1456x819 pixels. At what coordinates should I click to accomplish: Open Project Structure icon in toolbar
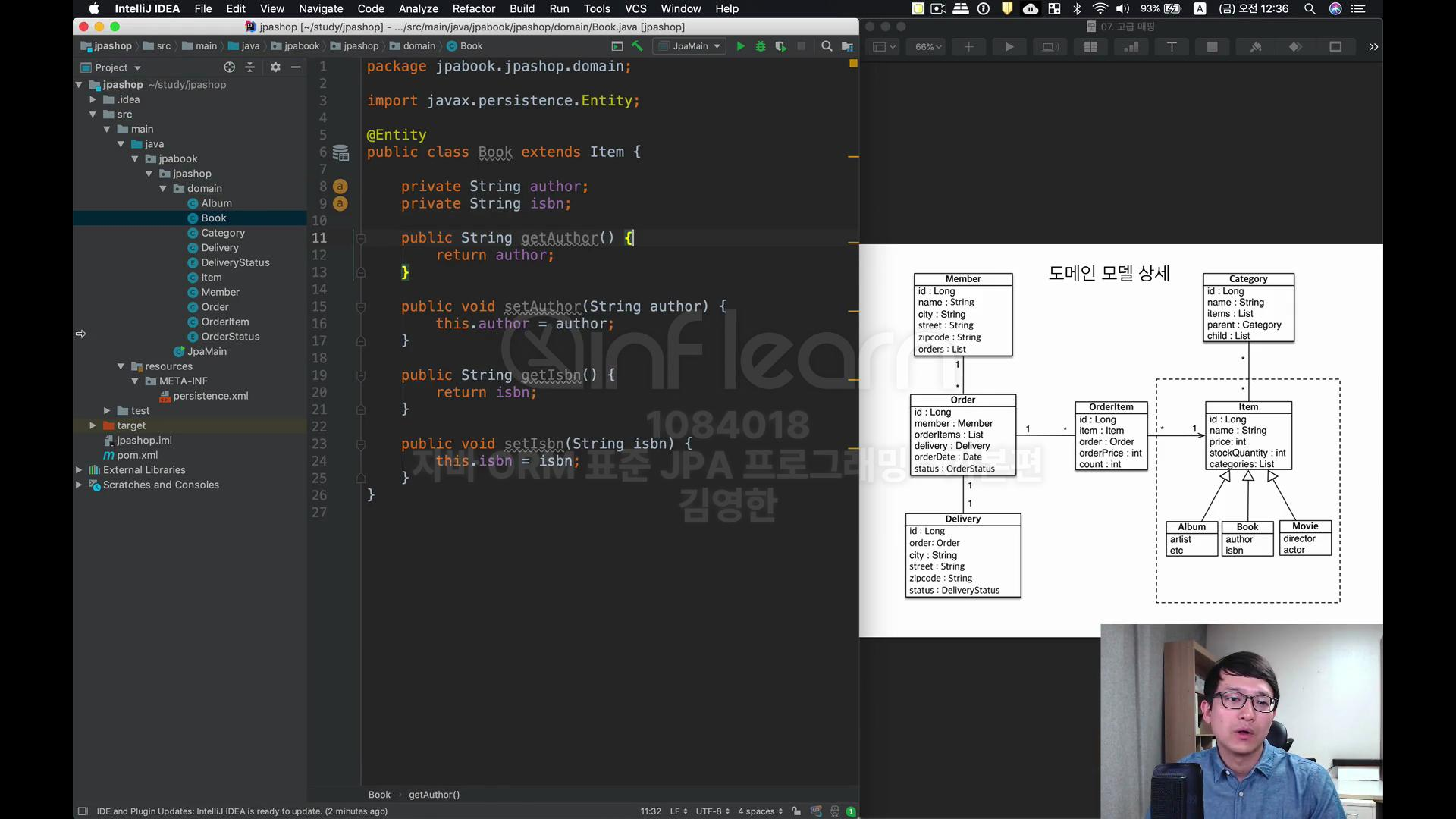(x=847, y=46)
